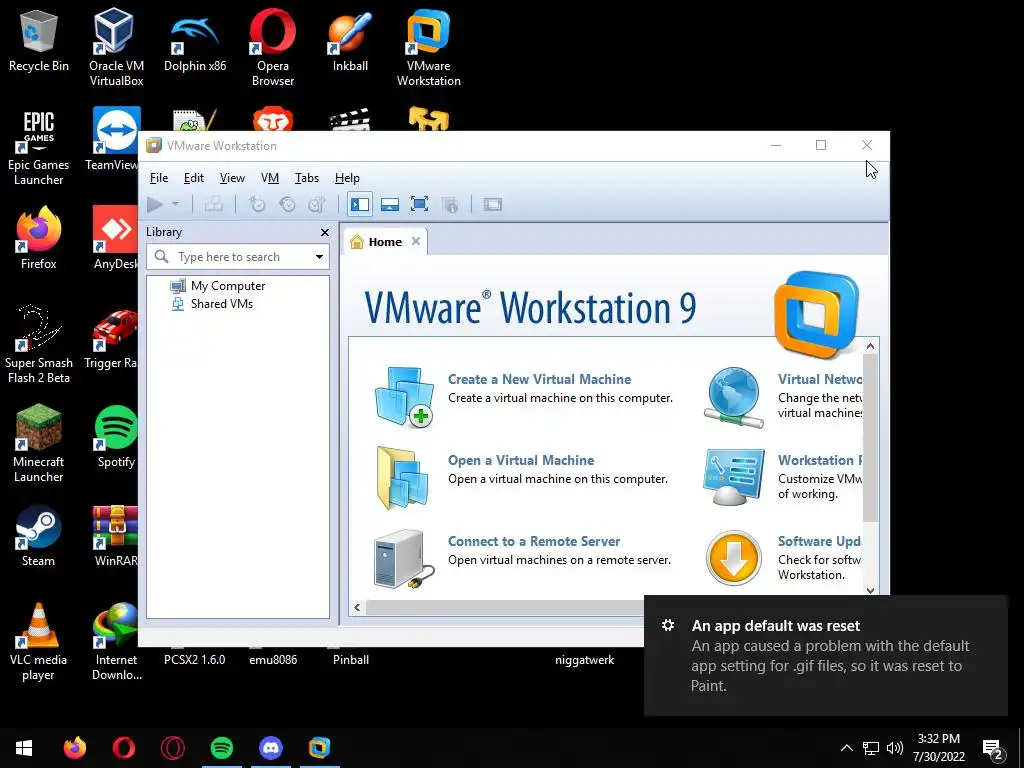This screenshot has width=1024, height=768.
Task: Close the Library panel
Action: [325, 232]
